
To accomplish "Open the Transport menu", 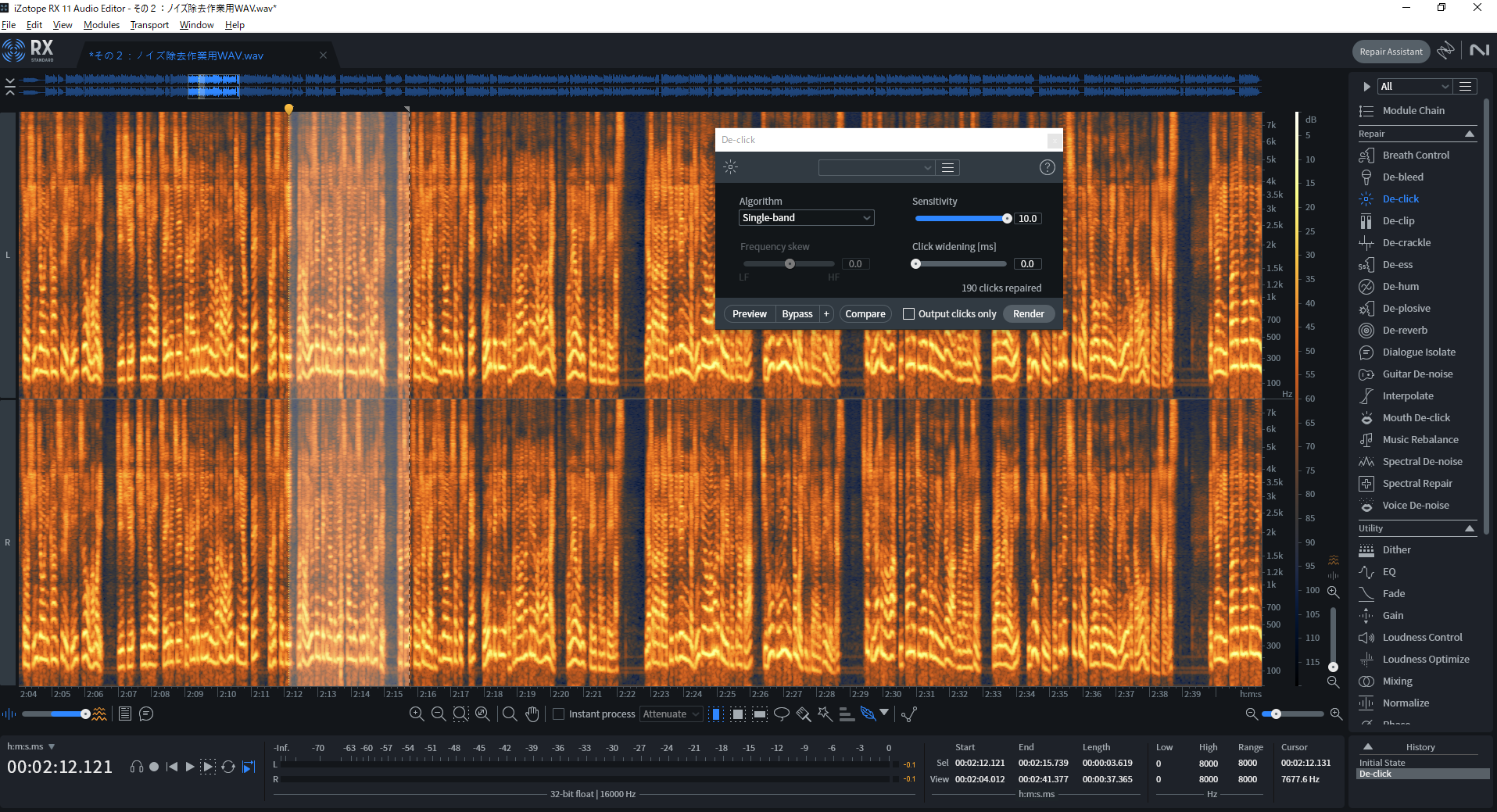I will pos(149,25).
